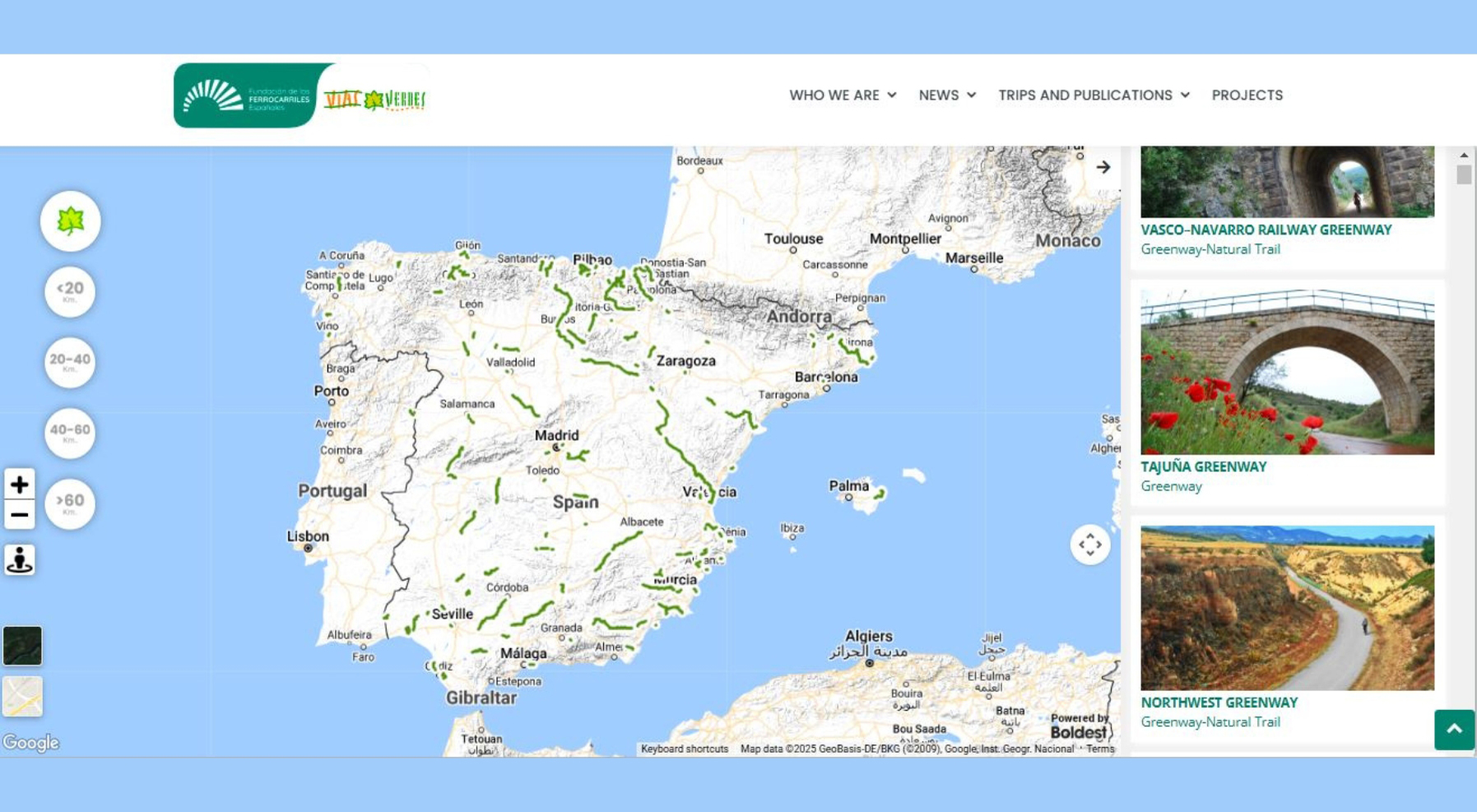This screenshot has width=1477, height=812.
Task: Open the Vasco-Navarro Railway Greenway link
Action: click(x=1266, y=230)
